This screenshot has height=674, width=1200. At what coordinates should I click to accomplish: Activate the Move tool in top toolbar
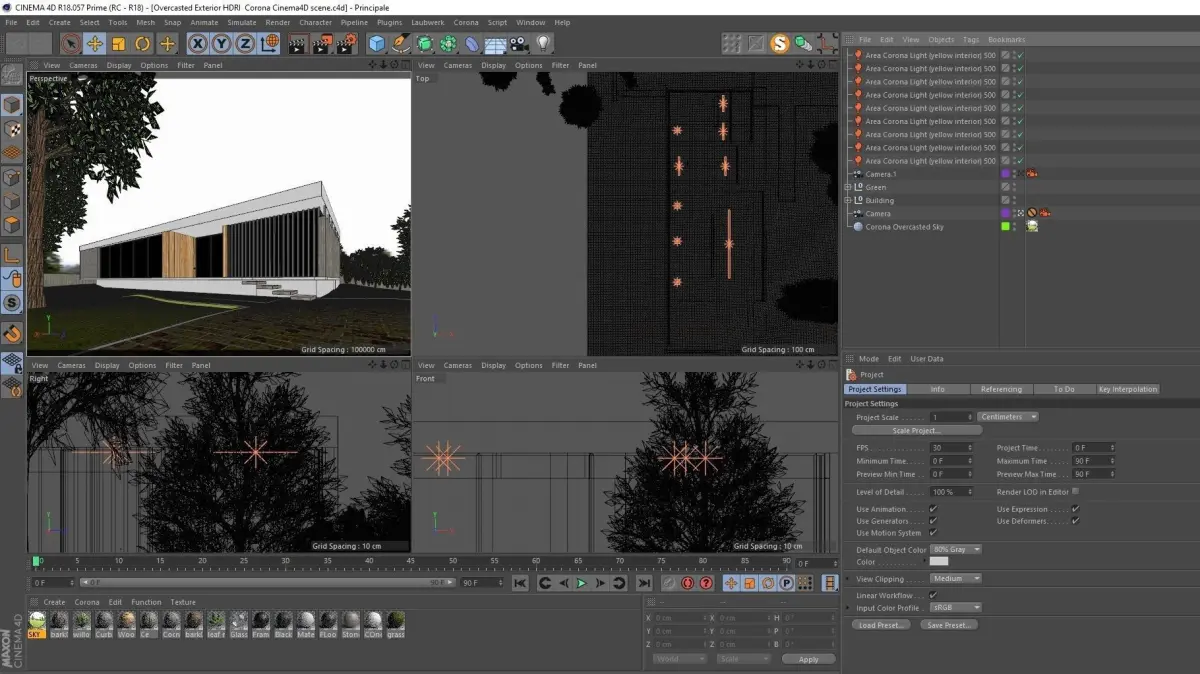click(x=95, y=43)
